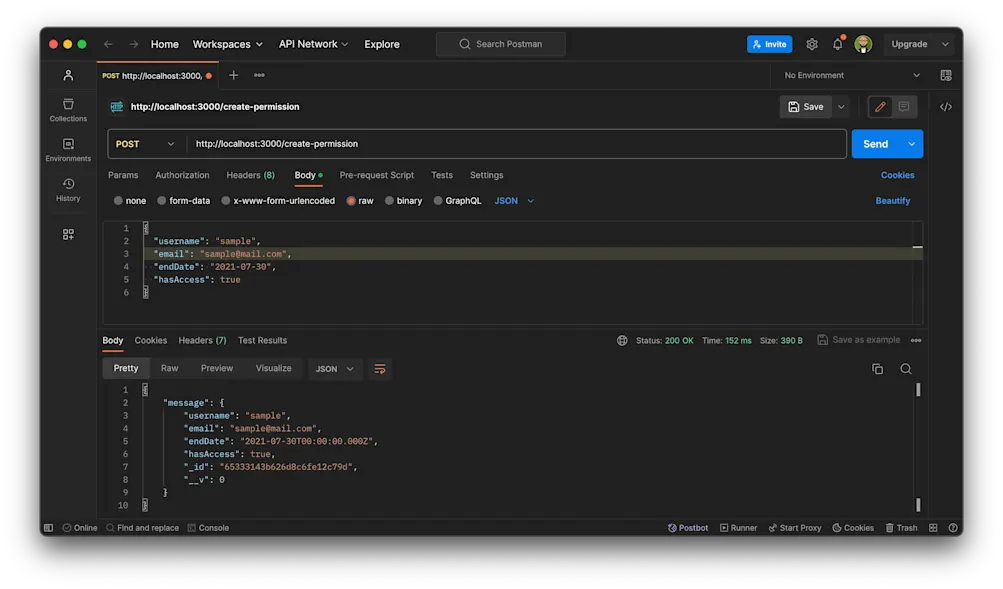The image size is (1003, 589).
Task: Select the raw body format
Action: (360, 200)
